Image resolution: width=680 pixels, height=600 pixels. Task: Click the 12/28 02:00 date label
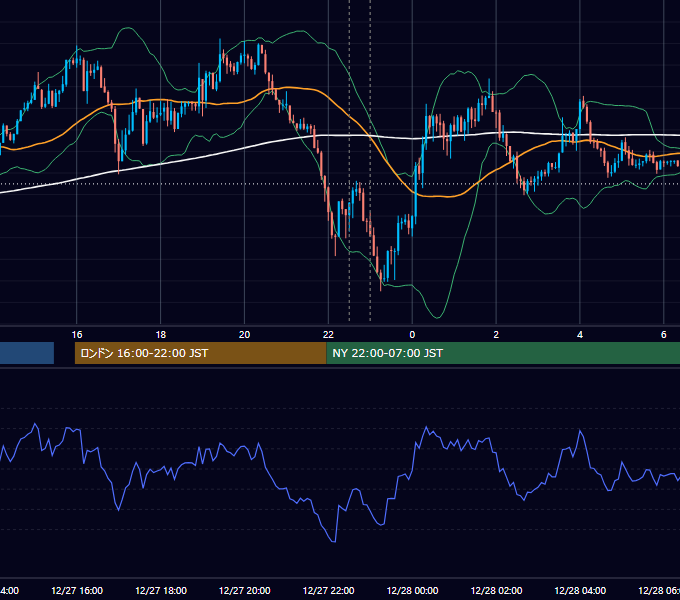497,590
